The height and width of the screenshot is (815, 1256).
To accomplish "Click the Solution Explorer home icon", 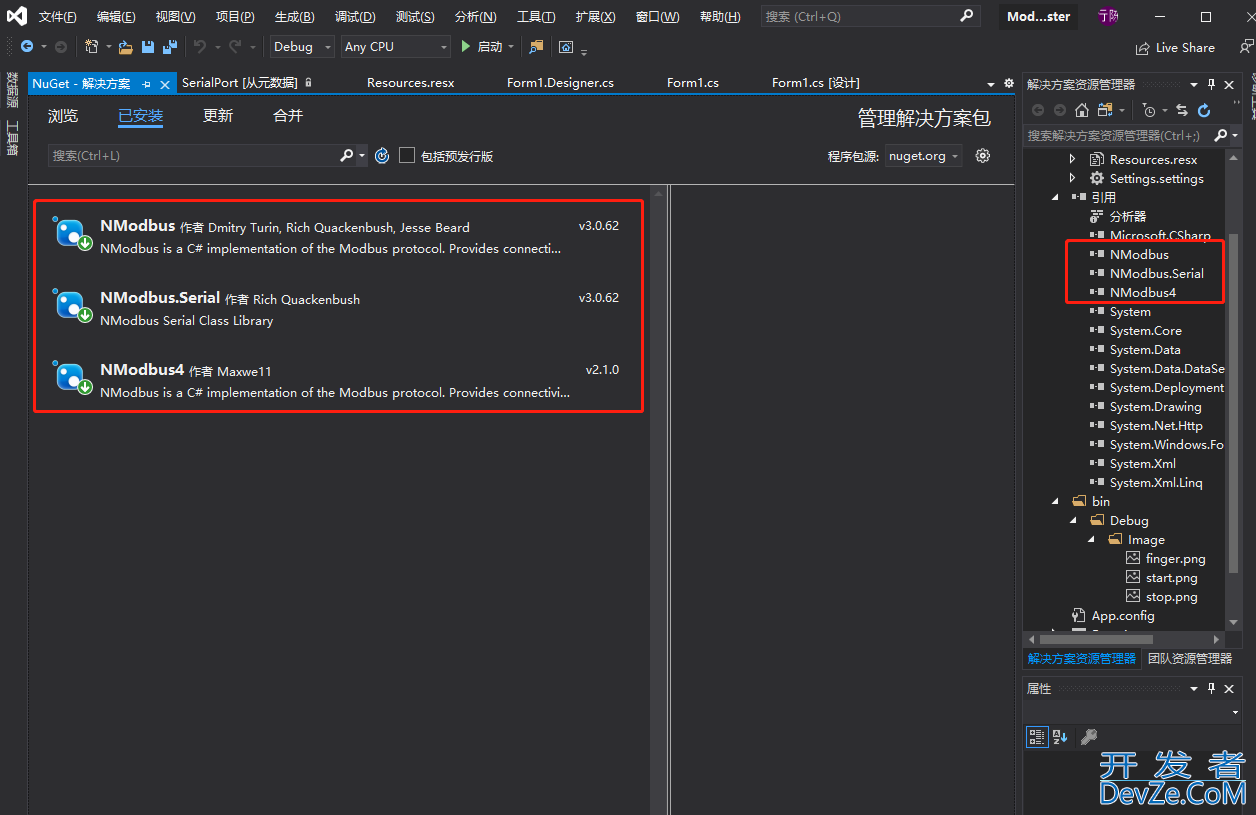I will click(x=1082, y=110).
